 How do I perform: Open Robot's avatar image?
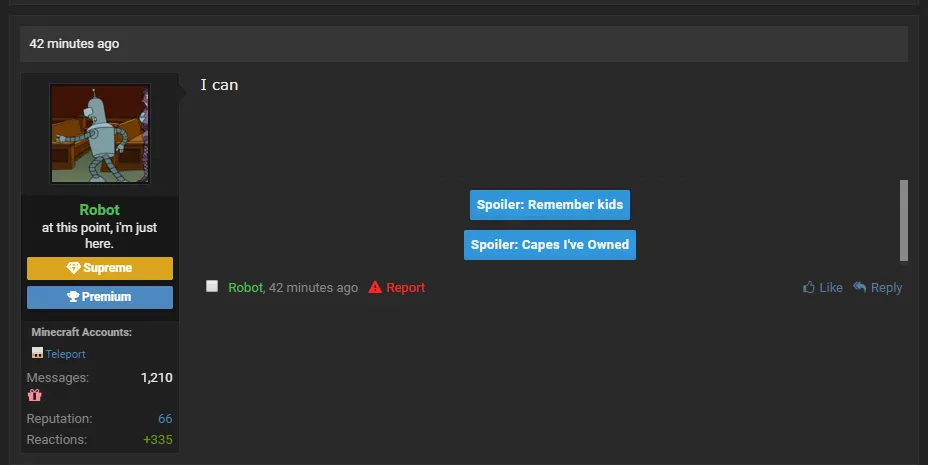(x=100, y=133)
